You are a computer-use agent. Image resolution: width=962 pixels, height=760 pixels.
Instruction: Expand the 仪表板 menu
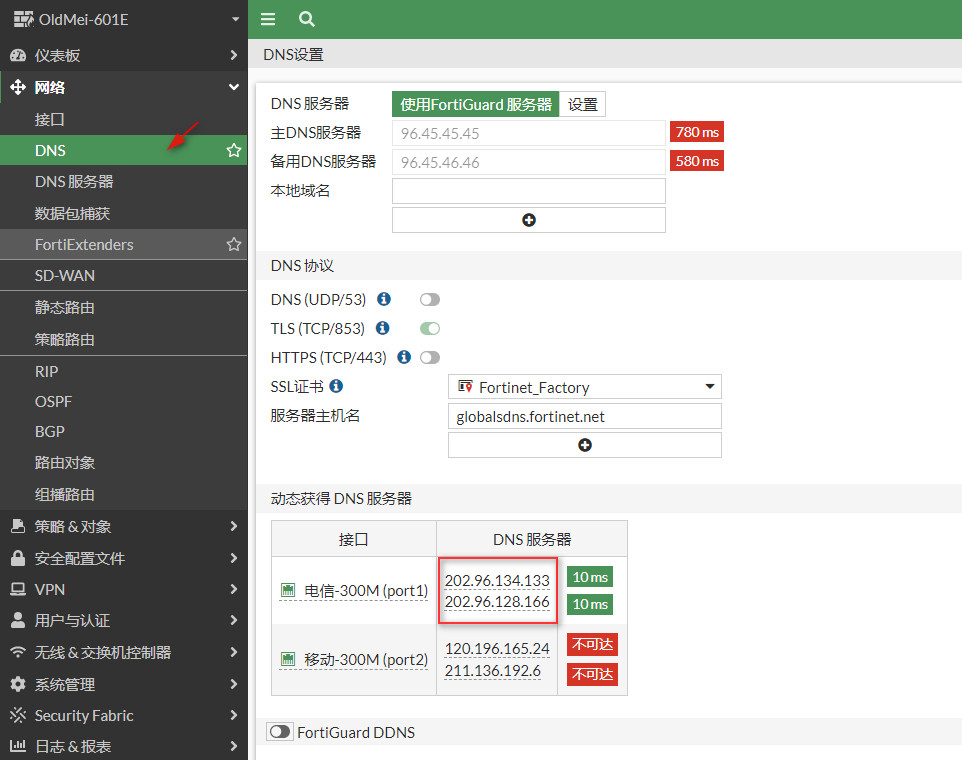123,55
